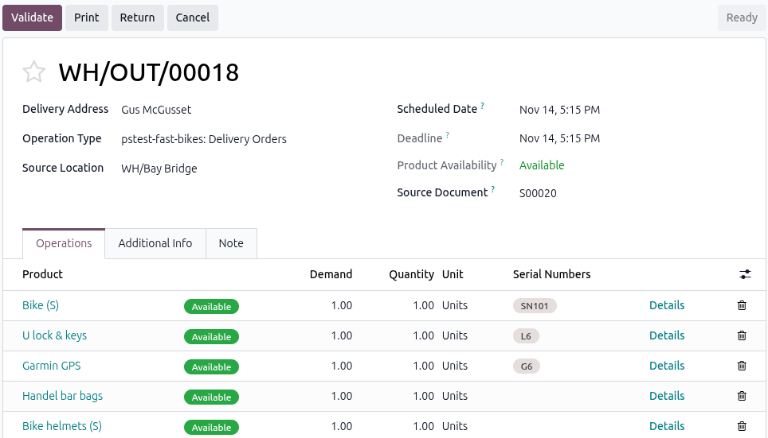The height and width of the screenshot is (438, 768).
Task: Click the Print button
Action: pyautogui.click(x=87, y=17)
